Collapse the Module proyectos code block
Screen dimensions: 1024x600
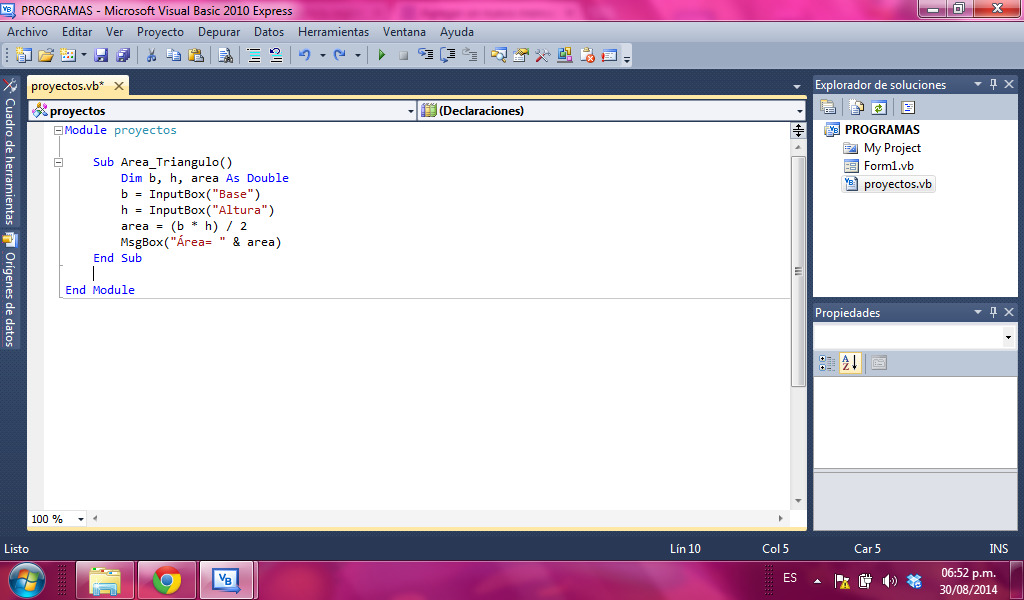coord(58,131)
